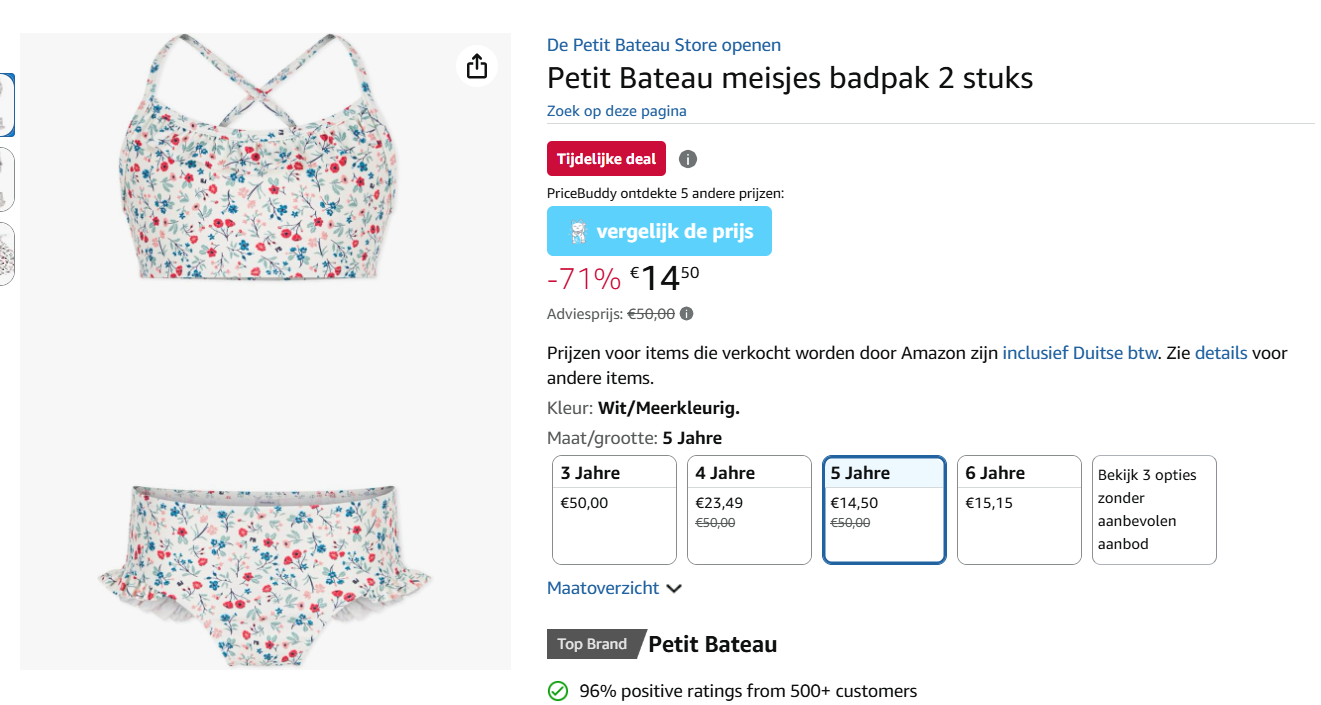Click the PriceBuddy robot icon
The height and width of the screenshot is (705, 1321).
coord(576,230)
